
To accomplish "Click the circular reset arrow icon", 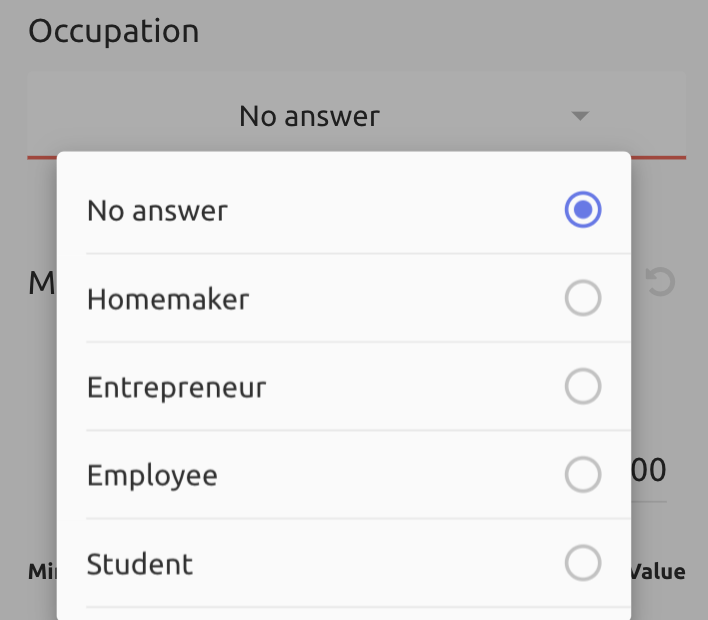I will tap(660, 282).
